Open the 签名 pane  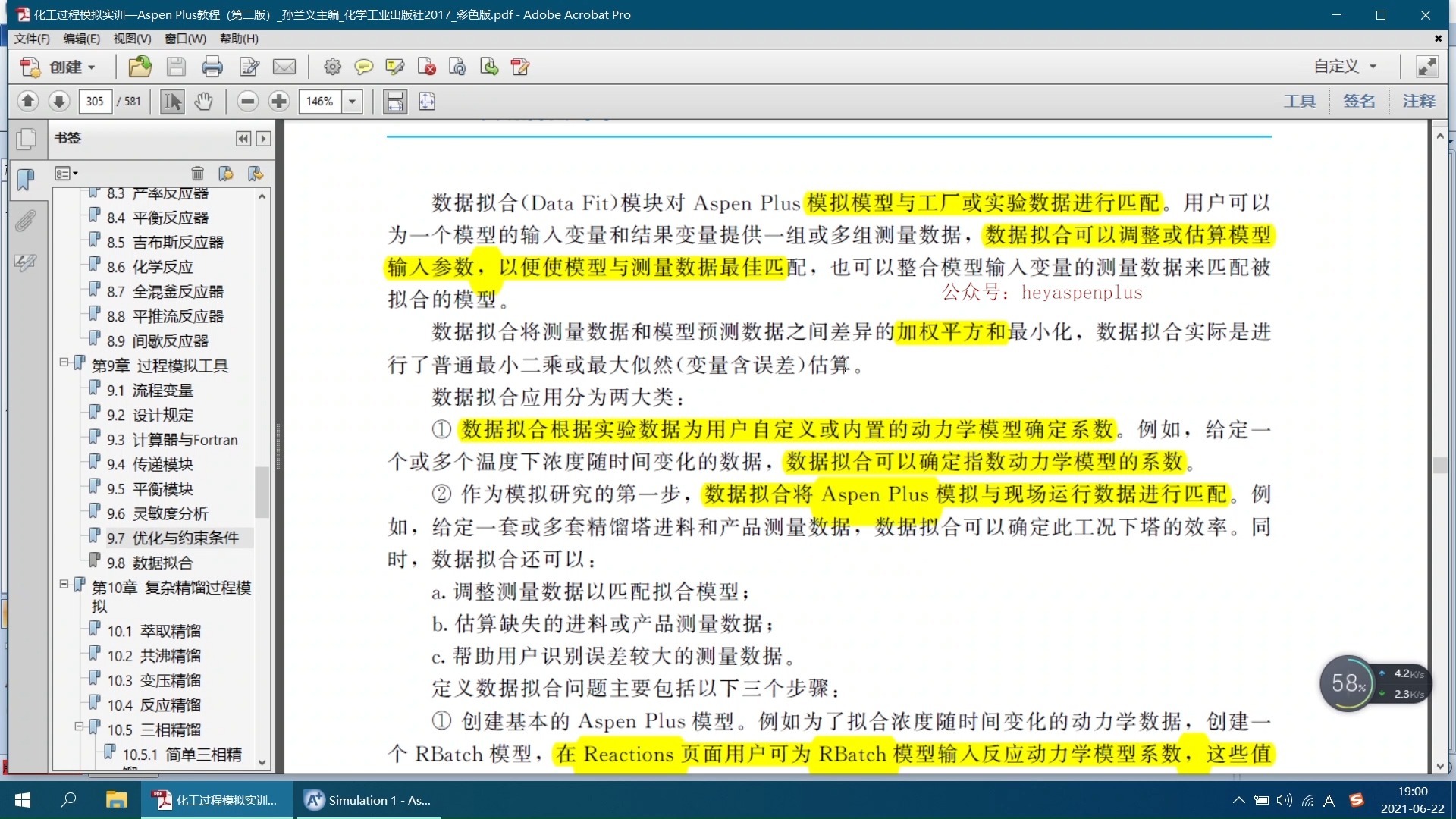pyautogui.click(x=1359, y=101)
